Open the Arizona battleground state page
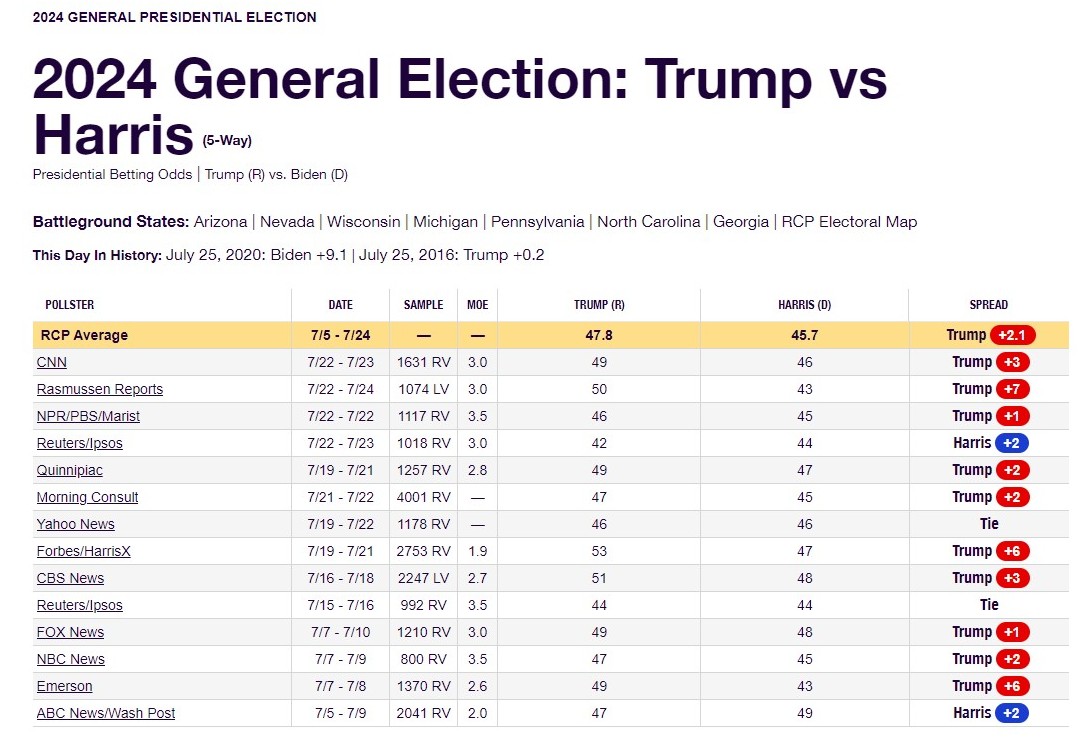Image resolution: width=1092 pixels, height=744 pixels. pyautogui.click(x=220, y=222)
